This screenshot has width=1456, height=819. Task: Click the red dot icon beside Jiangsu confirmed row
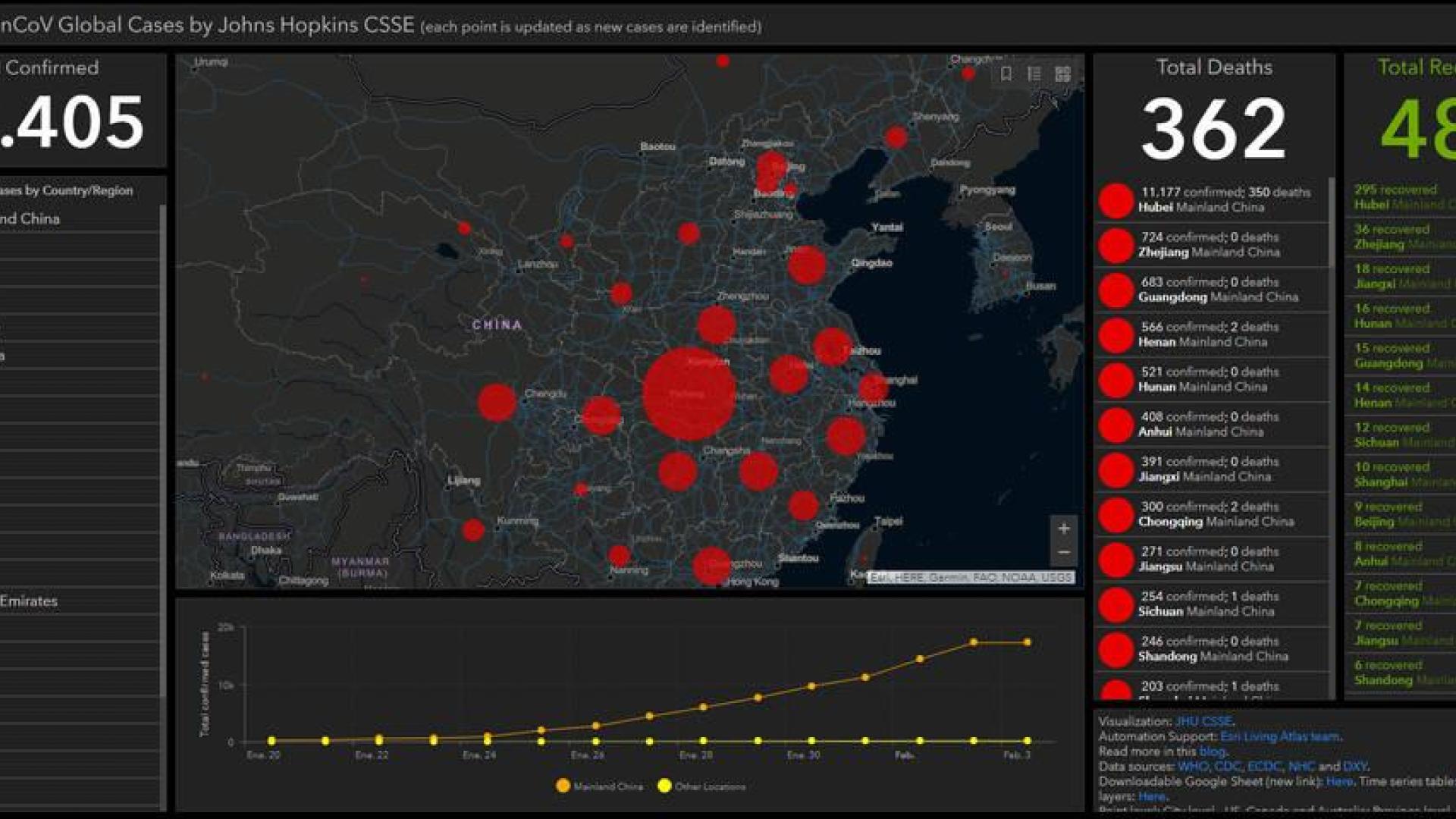(x=1116, y=560)
